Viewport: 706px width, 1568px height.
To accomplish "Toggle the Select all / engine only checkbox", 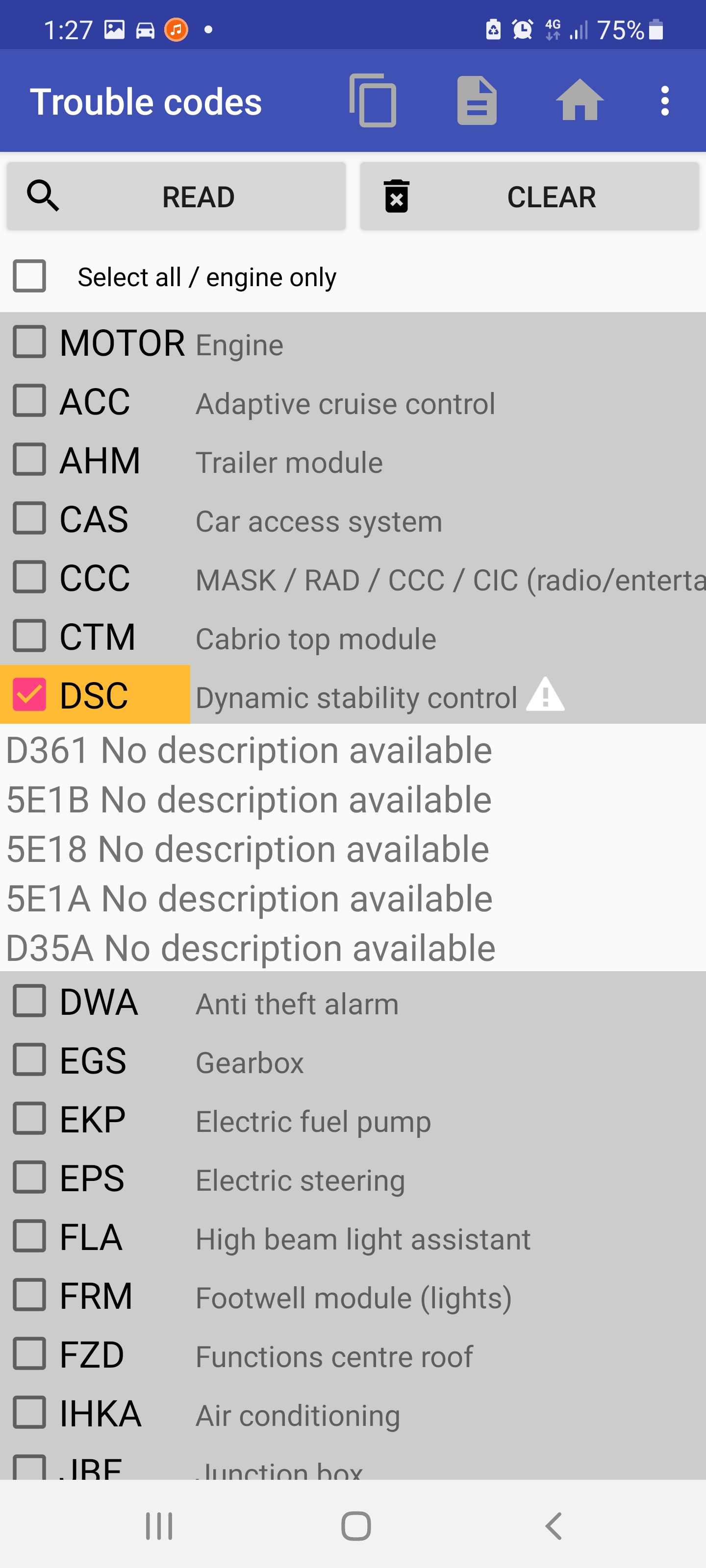I will point(30,276).
